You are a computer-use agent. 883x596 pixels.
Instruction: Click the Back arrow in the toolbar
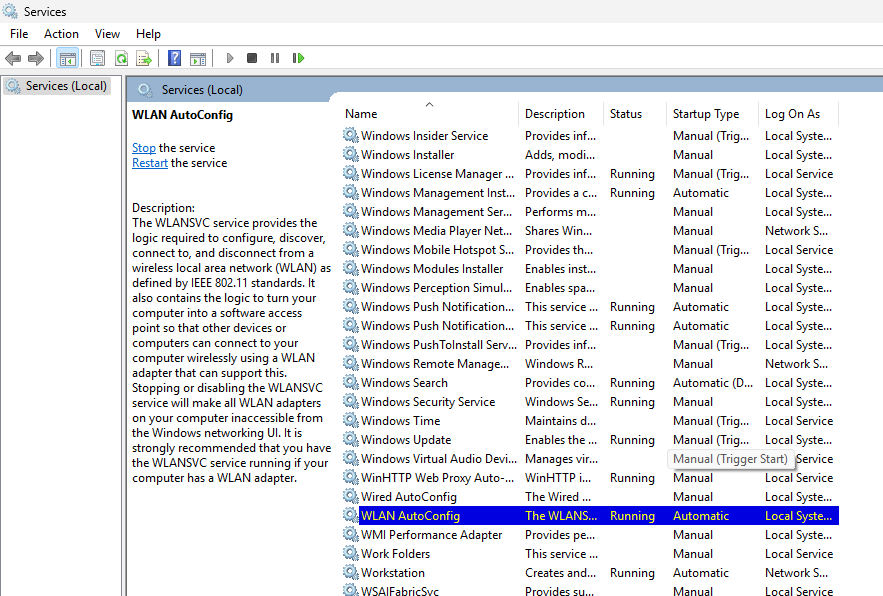pyautogui.click(x=13, y=59)
